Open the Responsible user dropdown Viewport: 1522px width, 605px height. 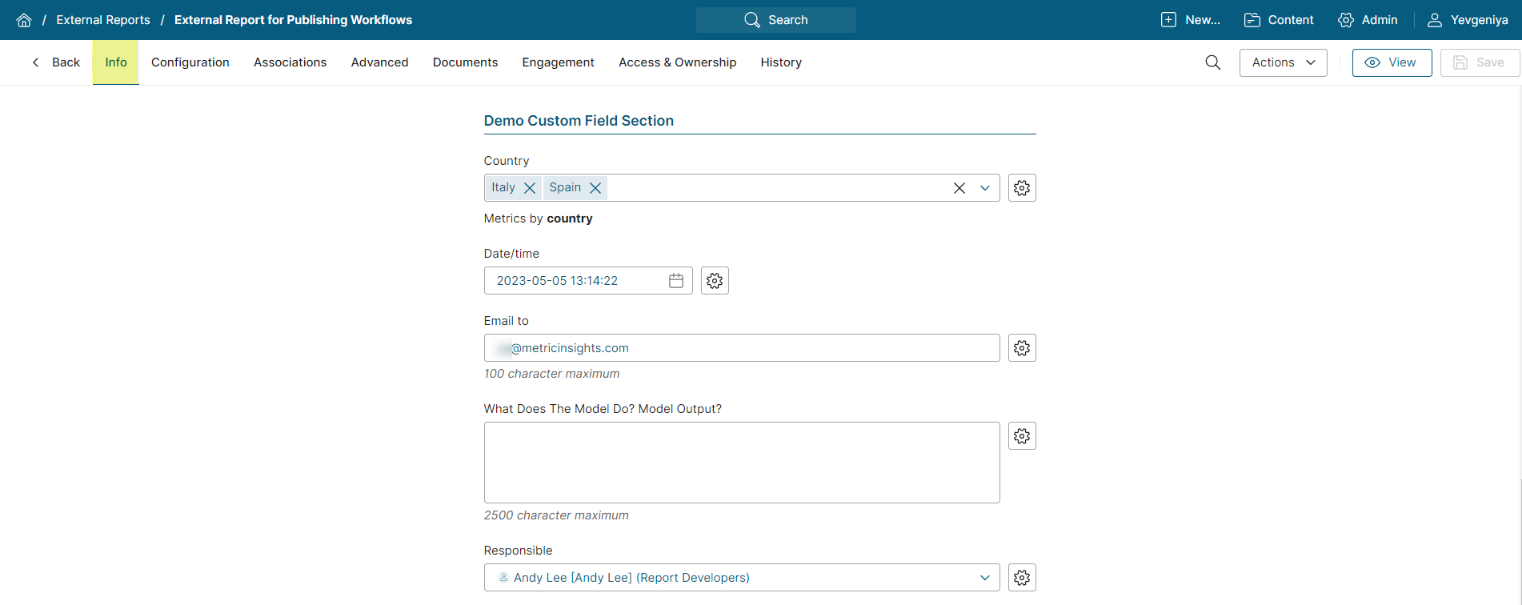click(985, 578)
